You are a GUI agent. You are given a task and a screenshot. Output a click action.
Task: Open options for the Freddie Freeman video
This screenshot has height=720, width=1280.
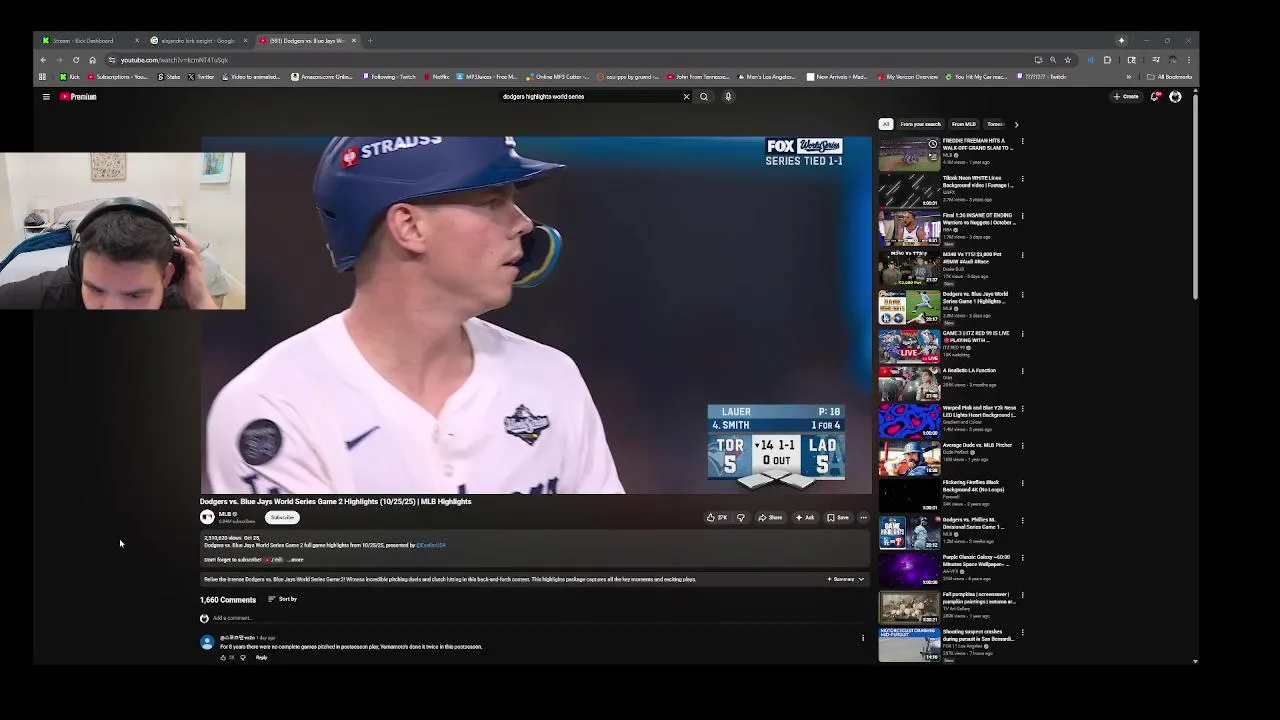1022,142
